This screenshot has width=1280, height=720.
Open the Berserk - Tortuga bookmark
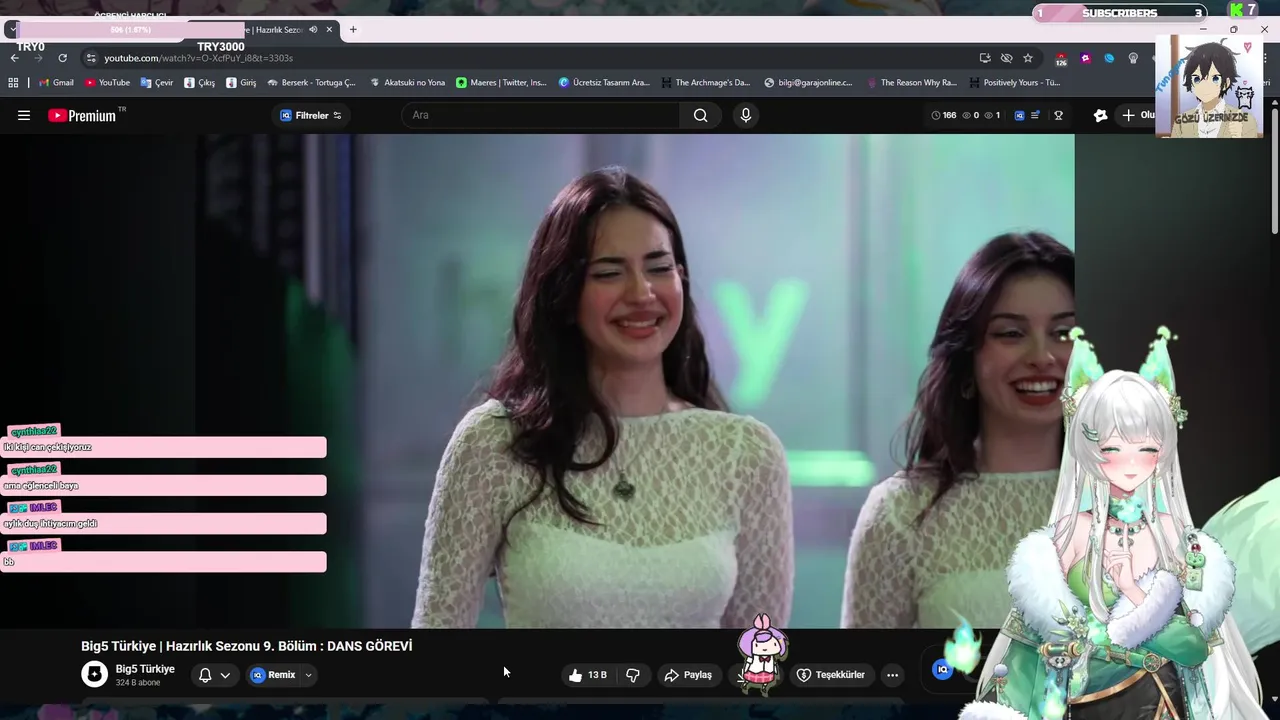(311, 83)
